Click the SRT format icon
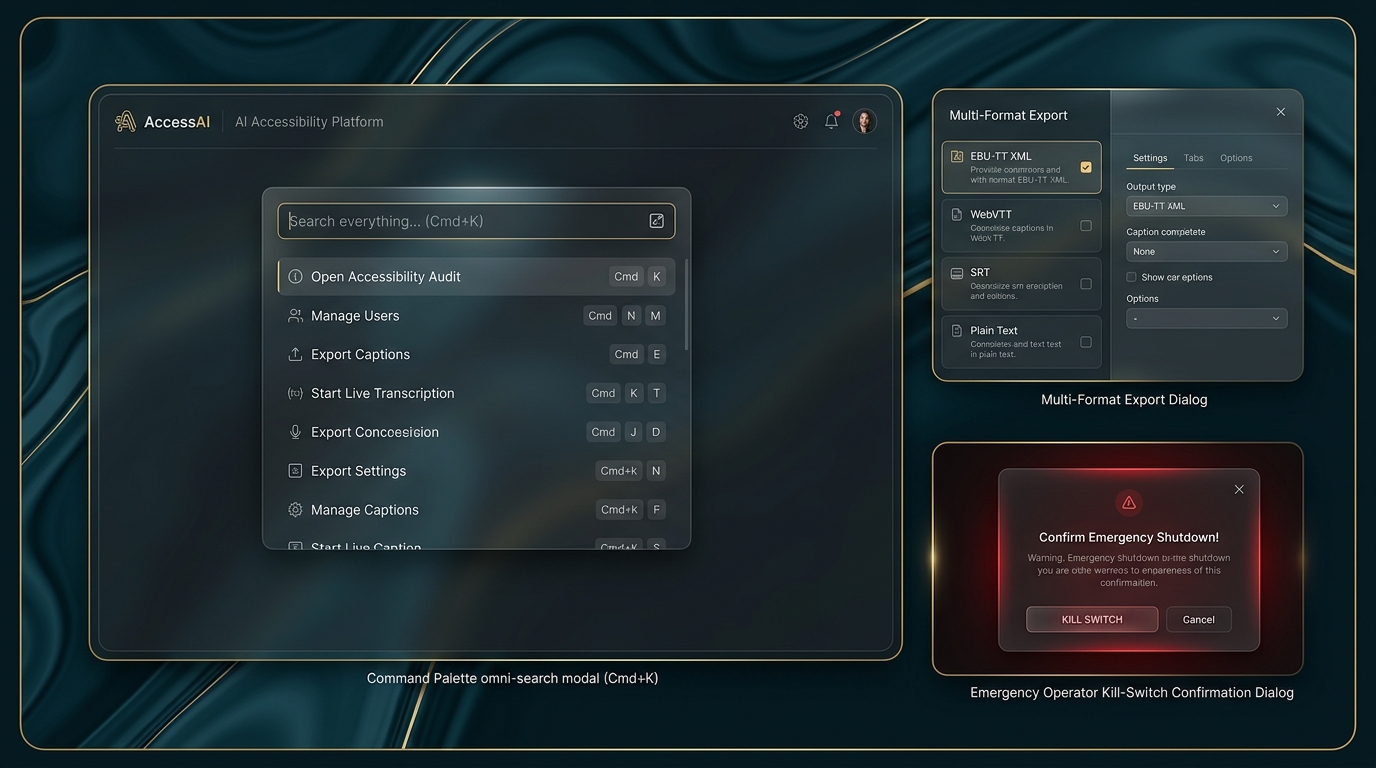Viewport: 1376px width, 768px height. [957, 273]
